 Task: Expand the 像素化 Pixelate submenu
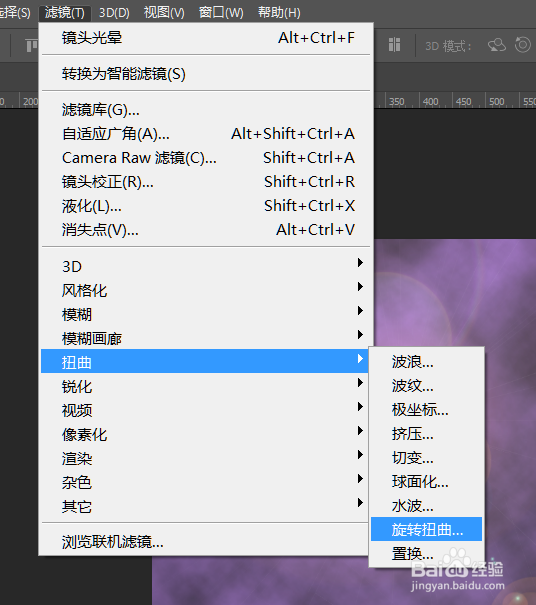tap(206, 434)
